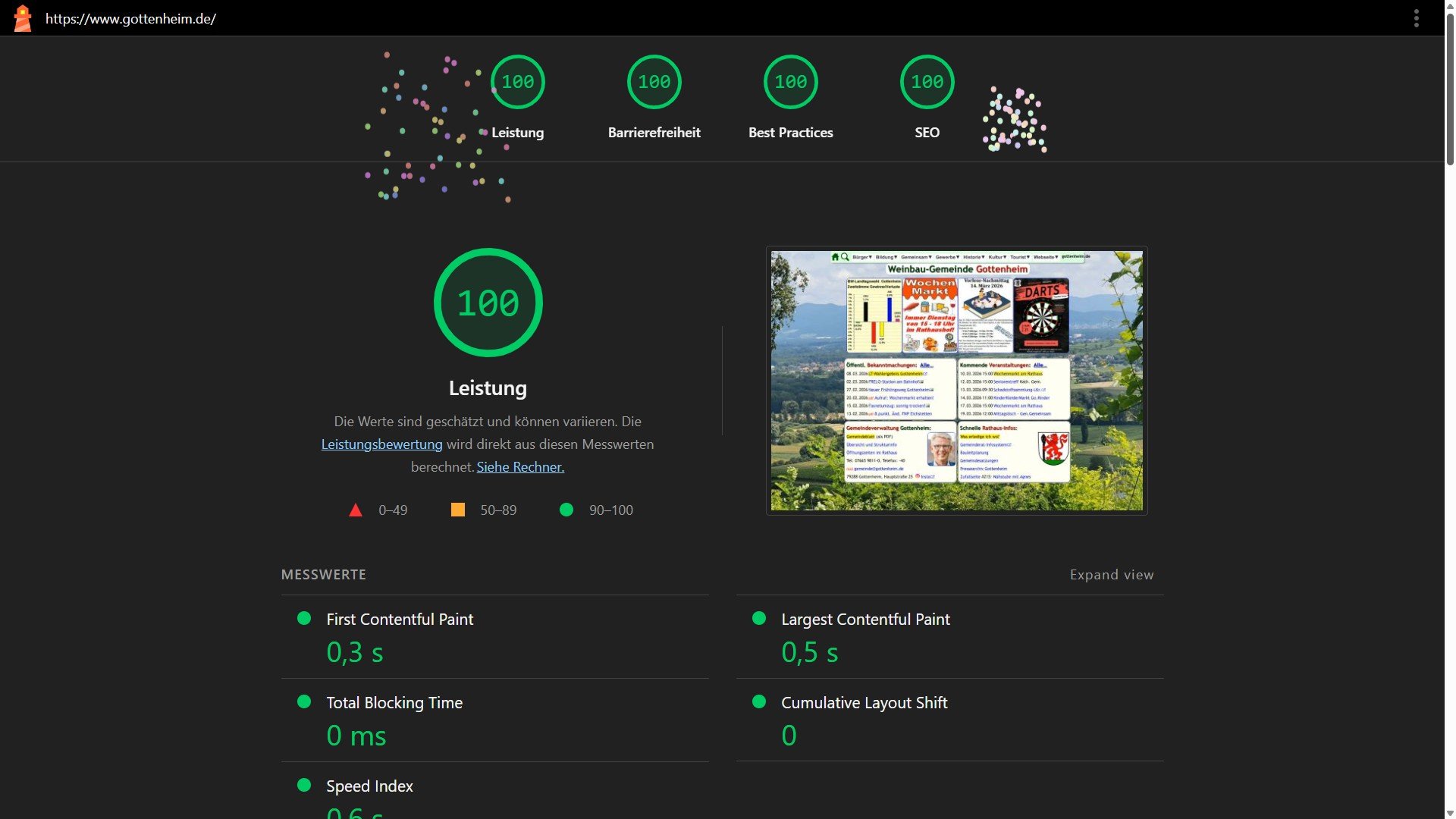Click the orange square 50–89 legend icon
Viewport: 1456px width, 819px height.
[x=458, y=510]
